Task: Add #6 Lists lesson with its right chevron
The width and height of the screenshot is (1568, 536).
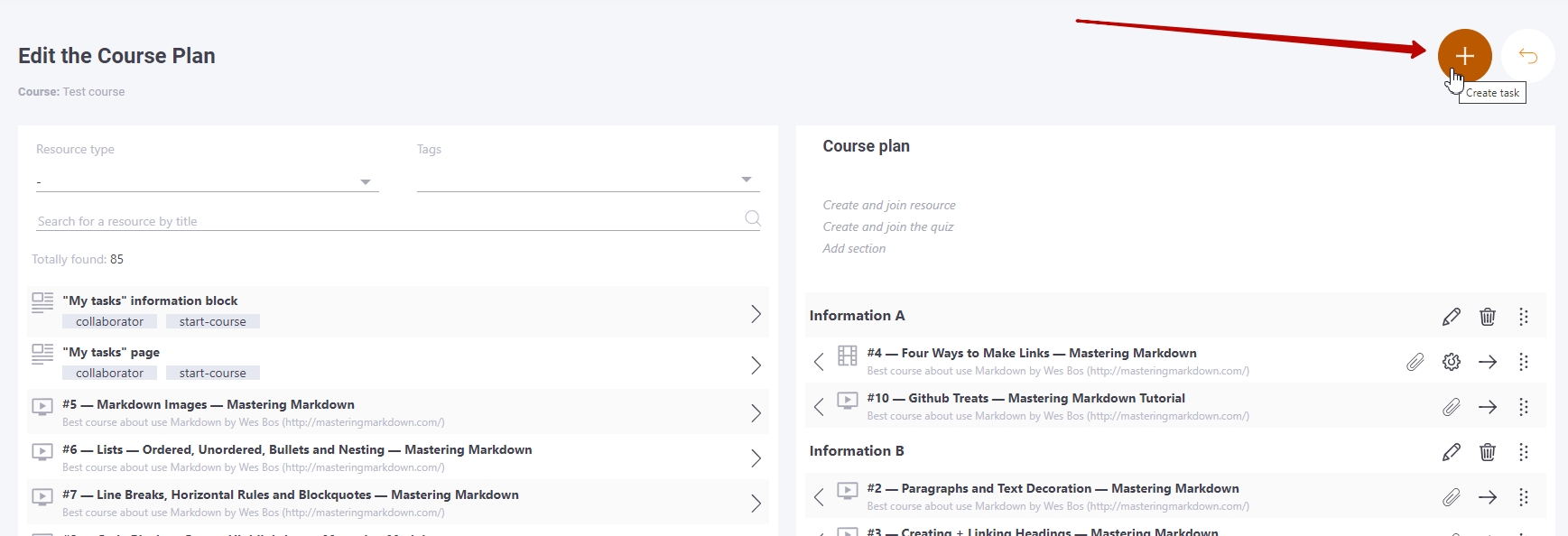Action: click(756, 457)
